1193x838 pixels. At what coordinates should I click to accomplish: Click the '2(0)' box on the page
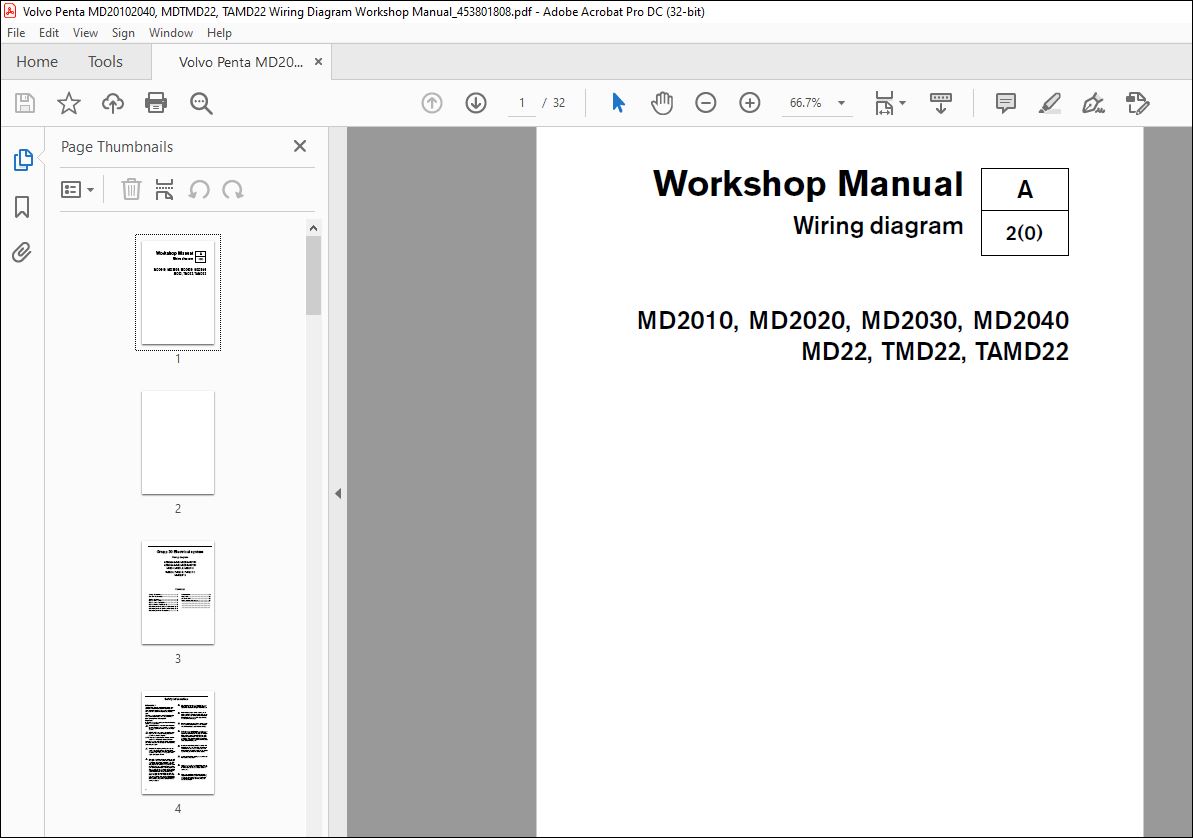(x=1025, y=233)
